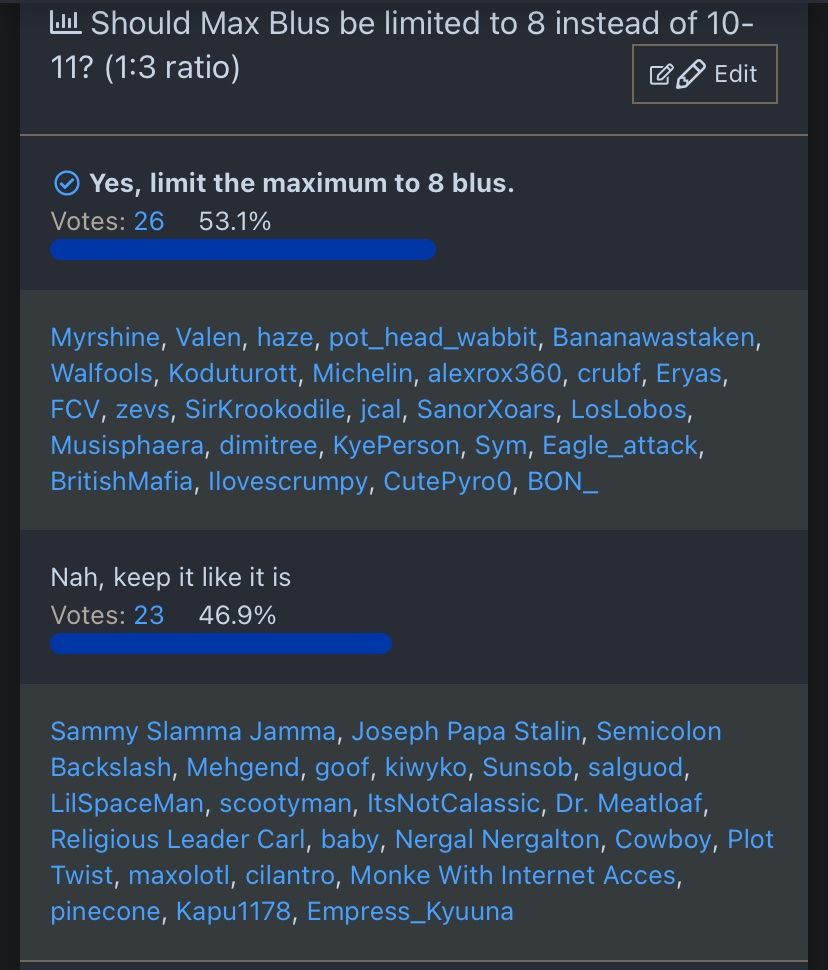828x970 pixels.
Task: Click the blue 53.1% result bar
Action: click(x=243, y=250)
